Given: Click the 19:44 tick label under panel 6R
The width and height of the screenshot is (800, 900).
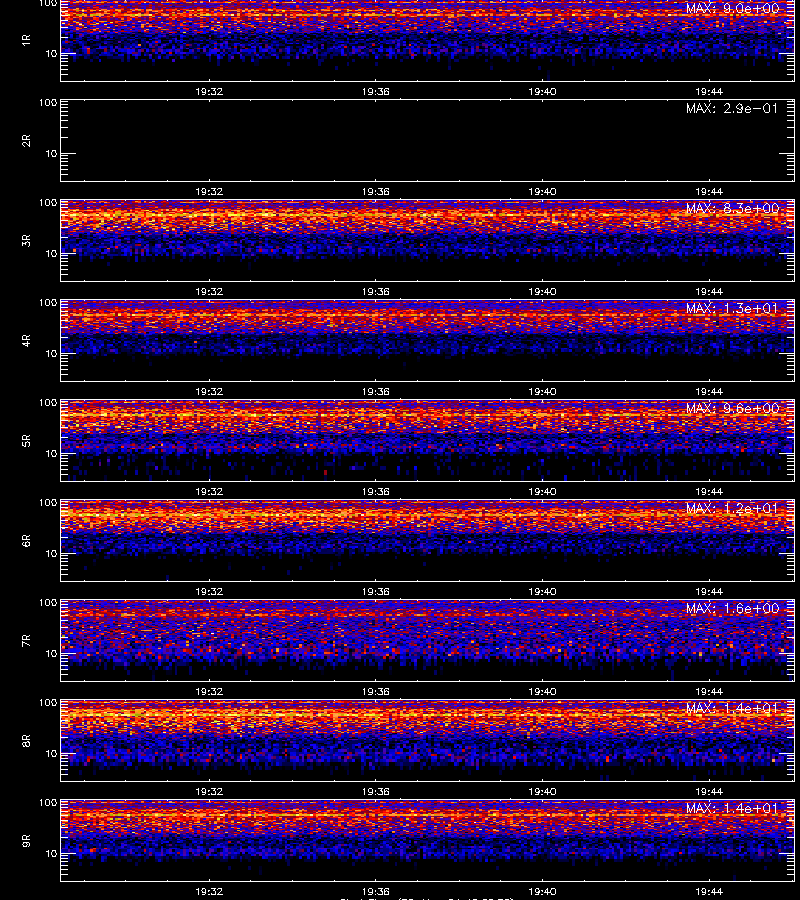Looking at the screenshot, I should 709,591.
